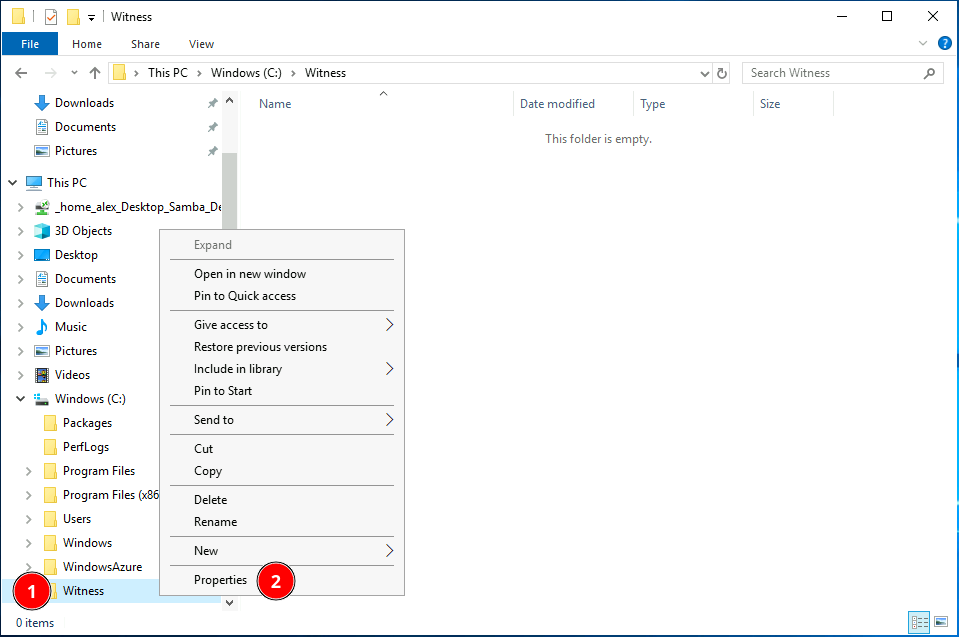Image resolution: width=959 pixels, height=637 pixels.
Task: Choose Properties from the context menu
Action: (220, 580)
